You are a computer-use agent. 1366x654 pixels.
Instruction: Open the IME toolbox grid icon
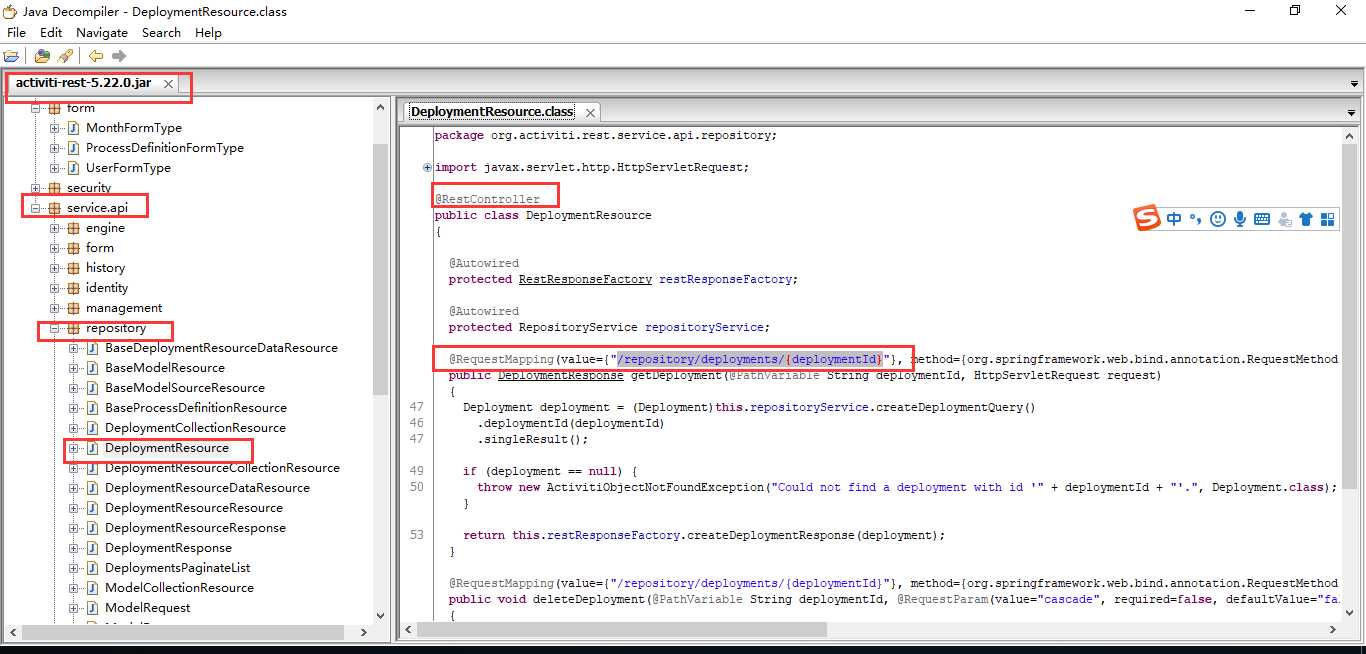[1328, 219]
